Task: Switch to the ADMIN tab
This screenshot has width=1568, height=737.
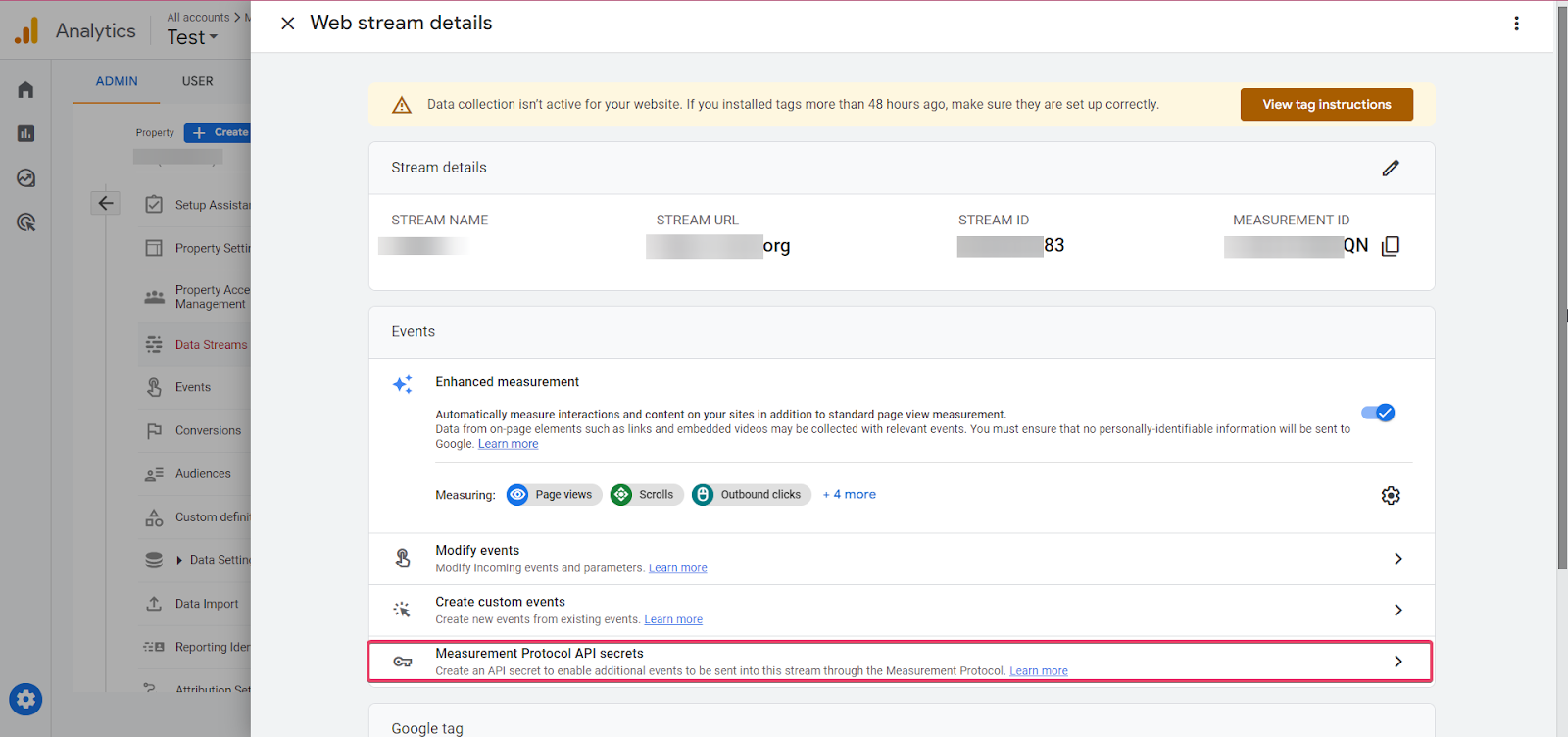Action: 117,81
